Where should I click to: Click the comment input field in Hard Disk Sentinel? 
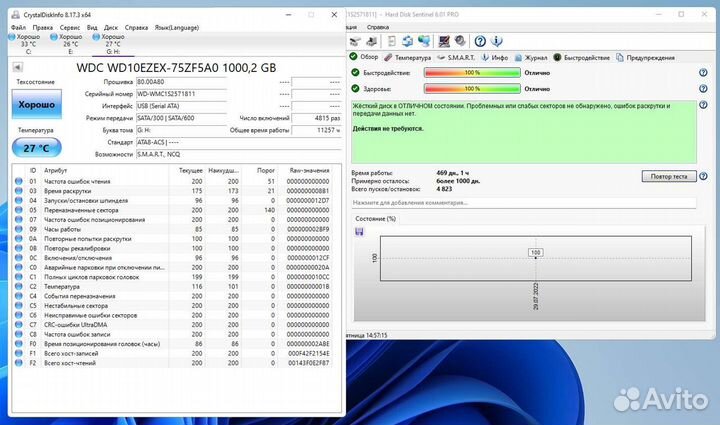tap(523, 202)
